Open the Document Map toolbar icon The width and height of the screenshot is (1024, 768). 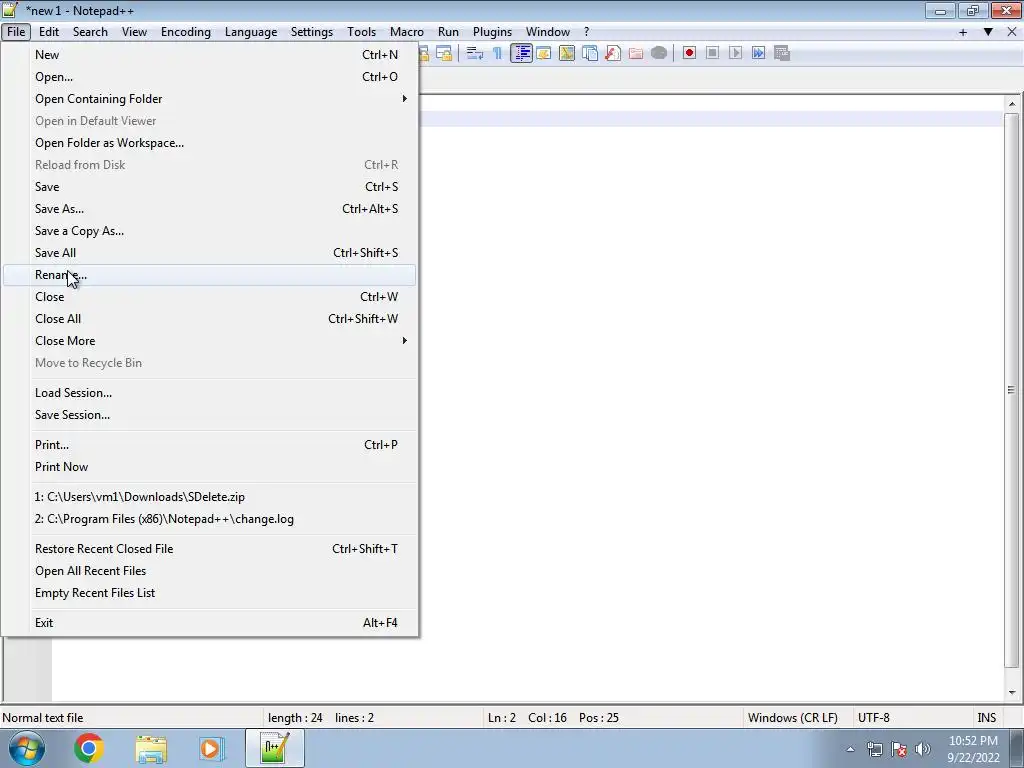tap(567, 54)
